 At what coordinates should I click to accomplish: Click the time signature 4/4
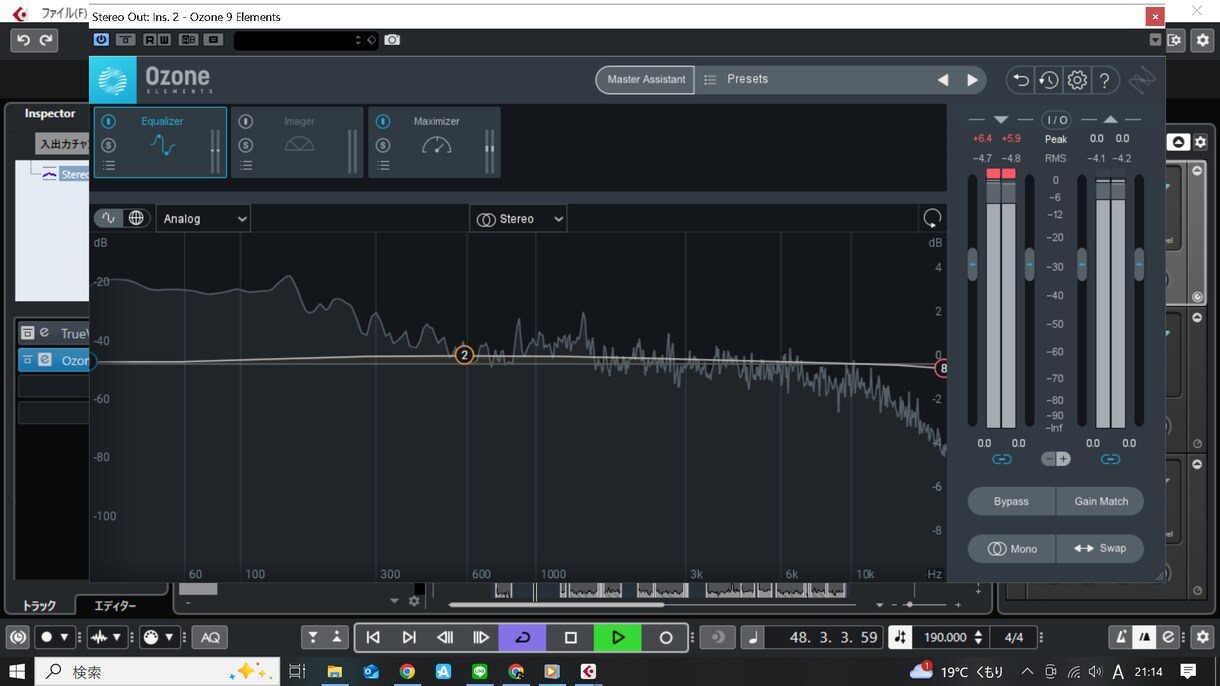click(1014, 637)
